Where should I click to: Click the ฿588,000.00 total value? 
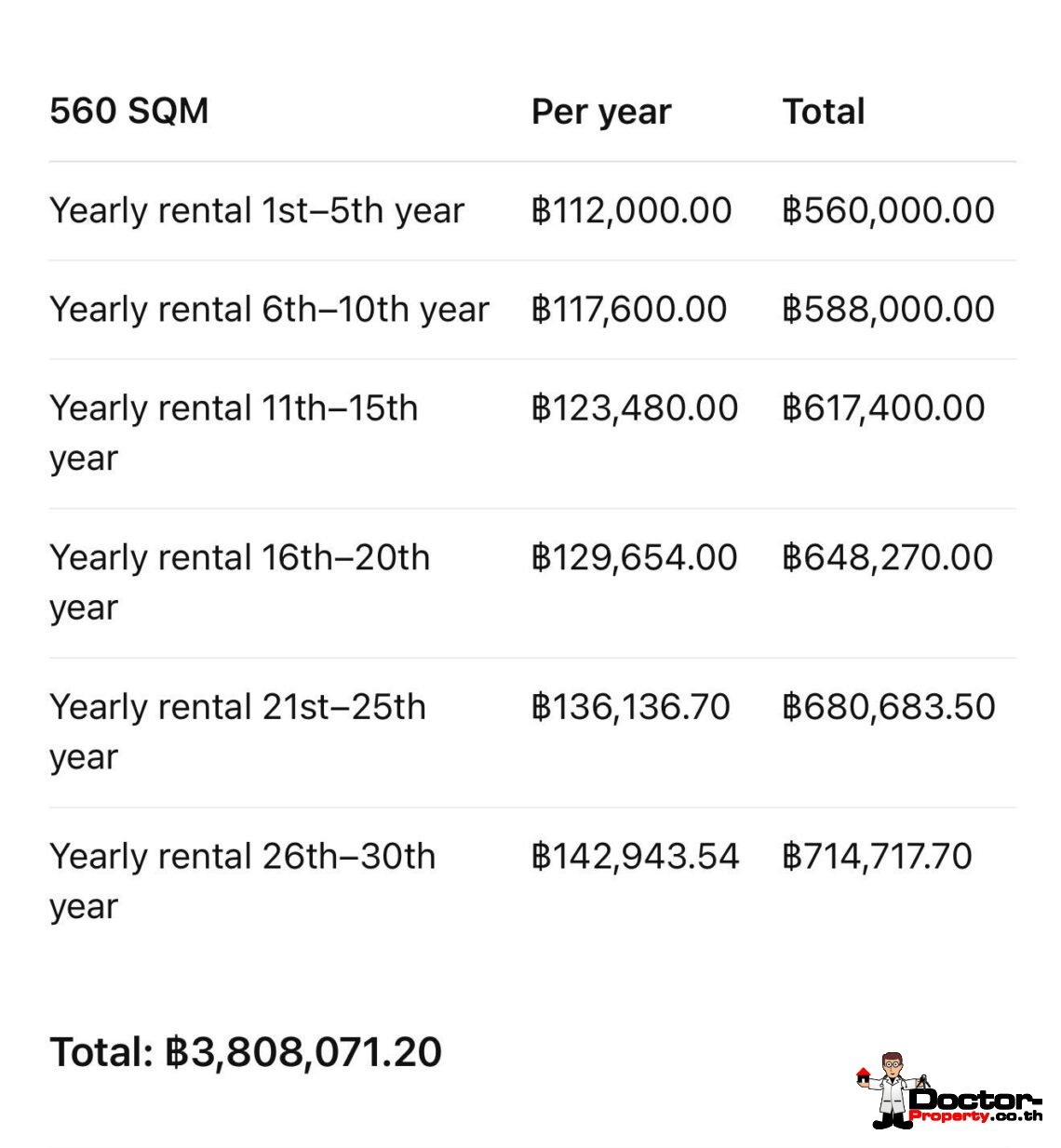pyautogui.click(x=889, y=309)
